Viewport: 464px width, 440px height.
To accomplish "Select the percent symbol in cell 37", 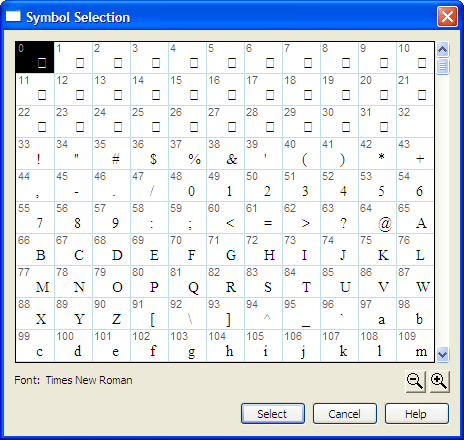I will (187, 154).
